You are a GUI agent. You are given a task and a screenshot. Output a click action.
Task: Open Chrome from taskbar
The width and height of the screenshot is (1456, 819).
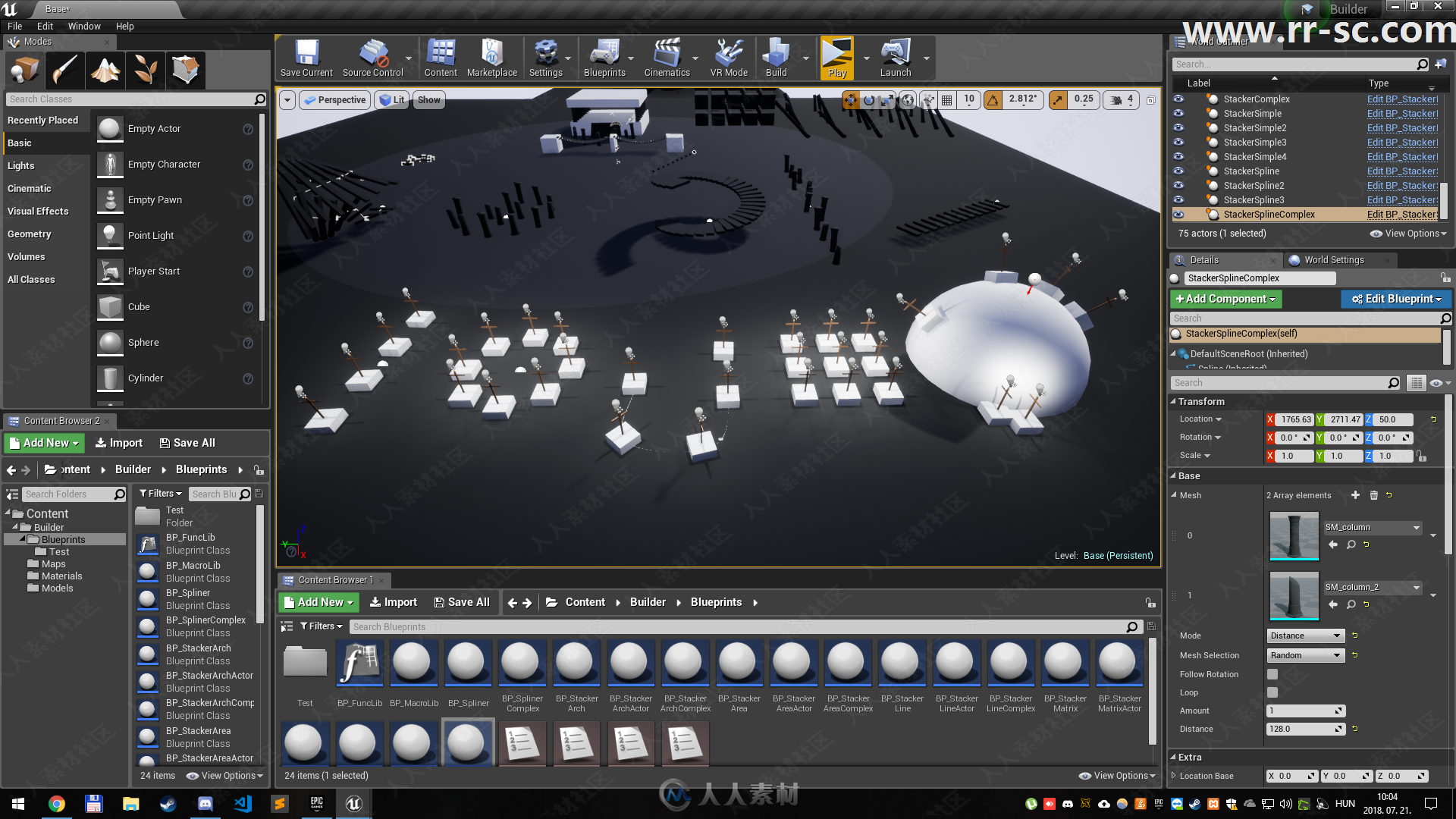coord(57,804)
